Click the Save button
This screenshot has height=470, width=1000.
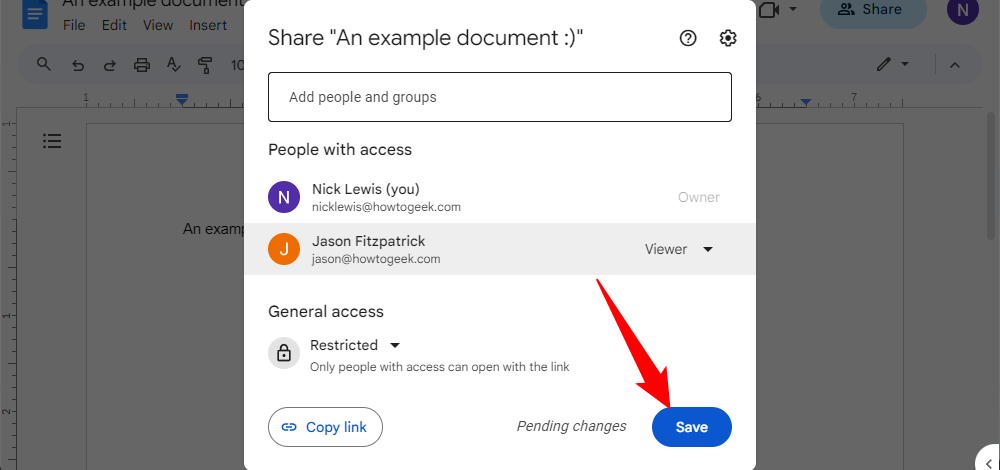click(691, 427)
